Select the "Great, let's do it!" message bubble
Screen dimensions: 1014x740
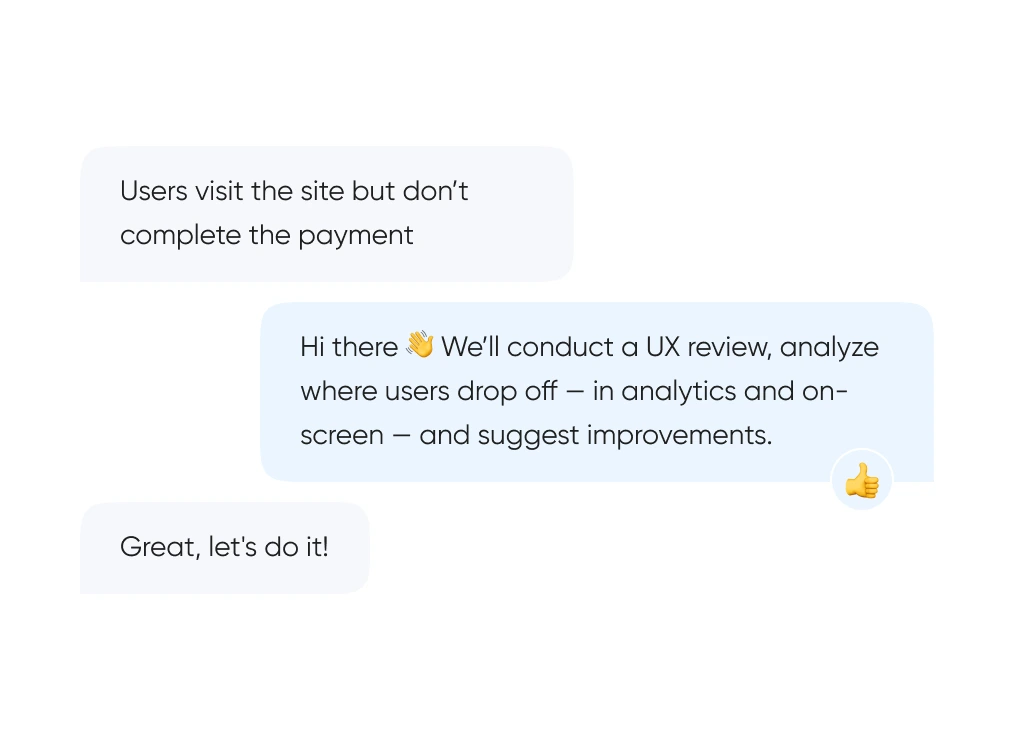click(224, 548)
